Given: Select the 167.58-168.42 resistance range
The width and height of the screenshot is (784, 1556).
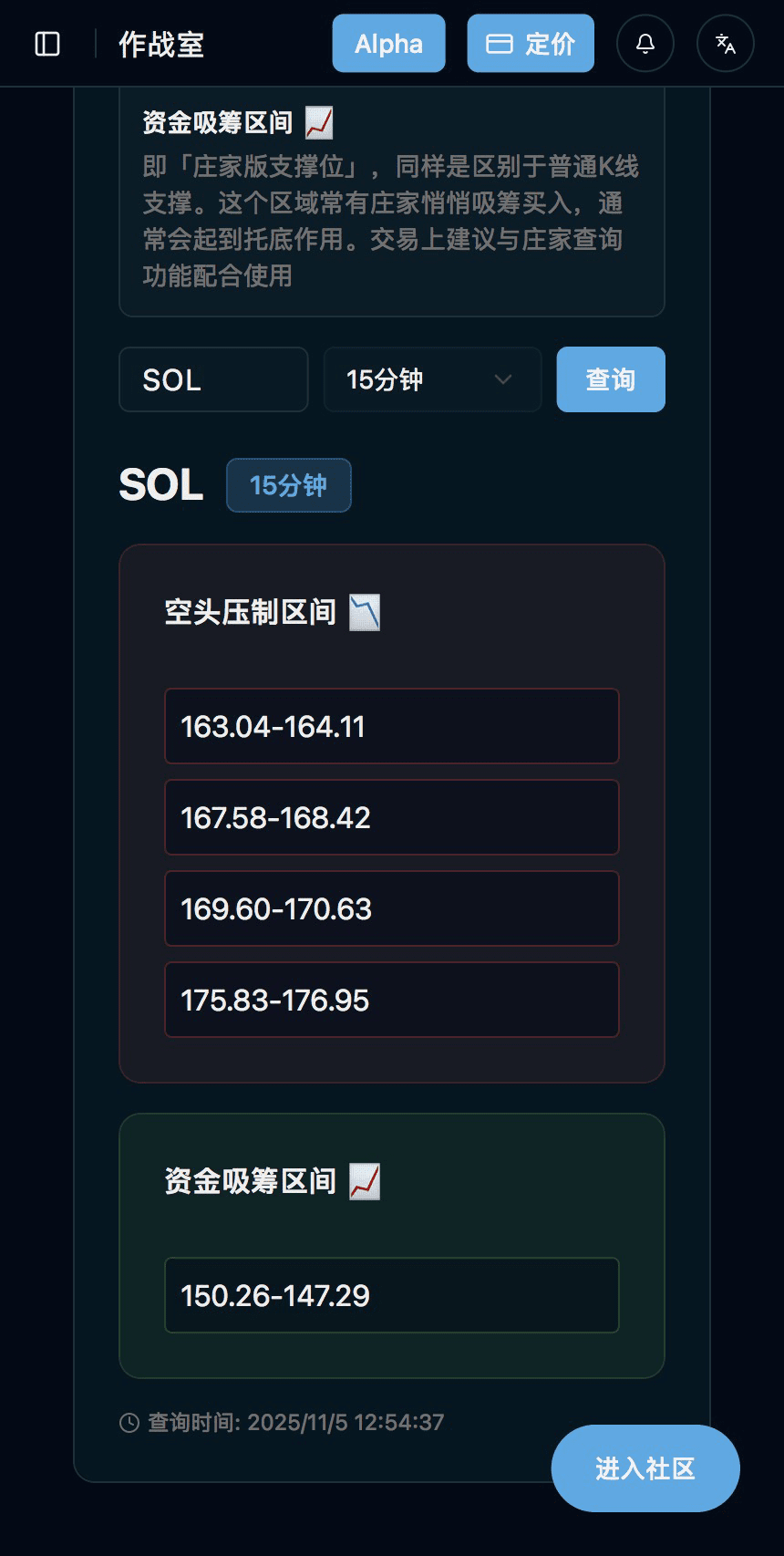Looking at the screenshot, I should [x=392, y=817].
